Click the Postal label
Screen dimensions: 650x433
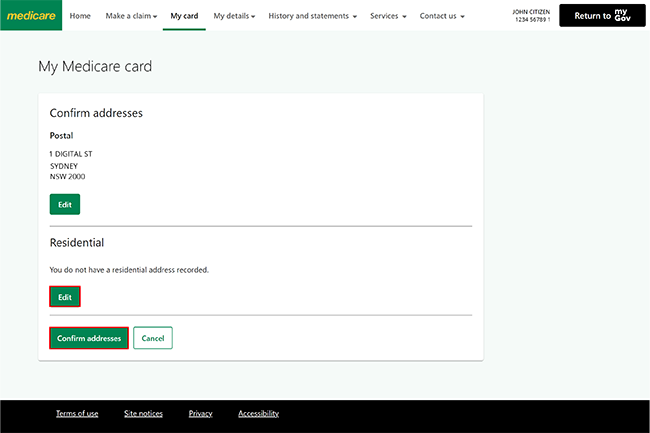point(61,135)
